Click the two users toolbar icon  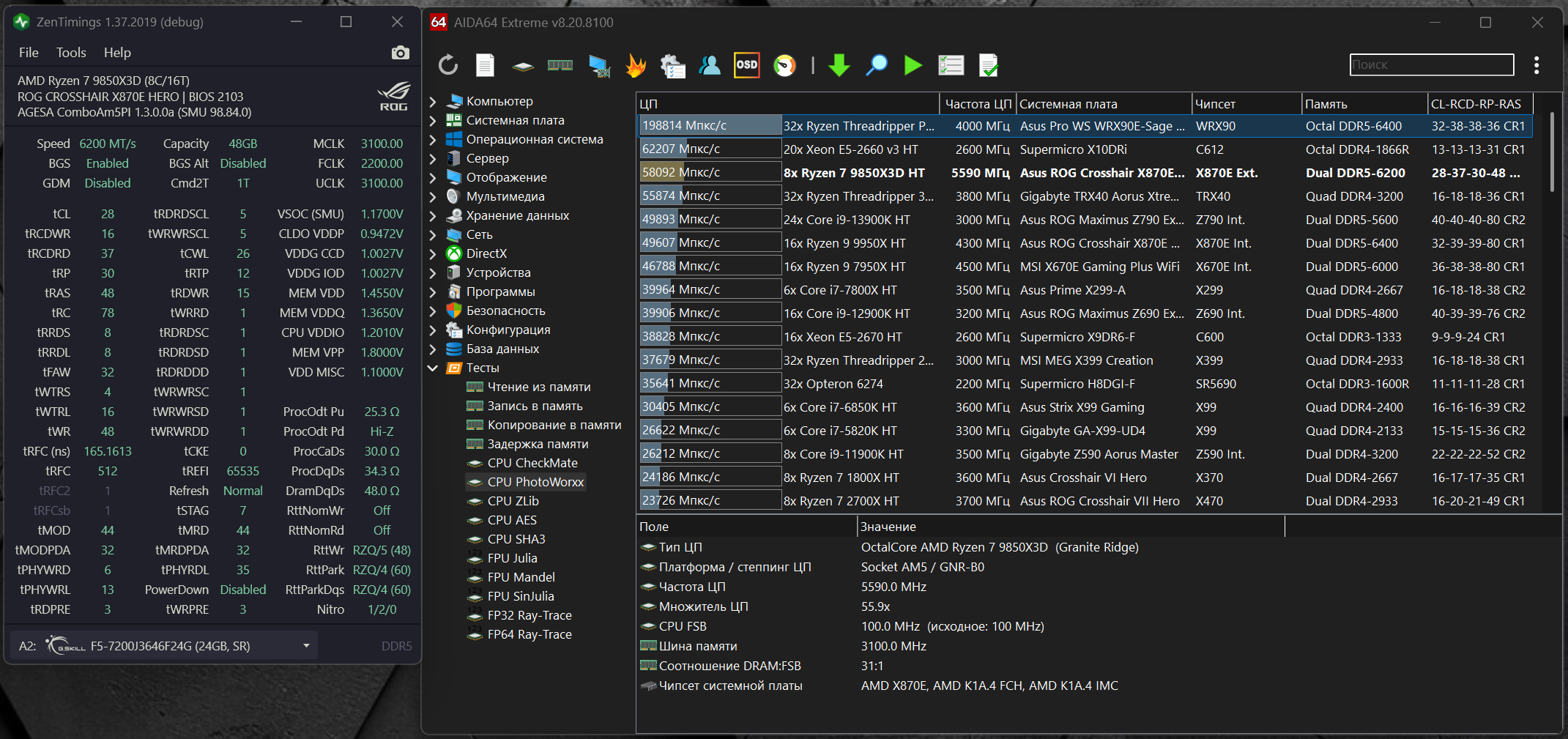coord(709,65)
